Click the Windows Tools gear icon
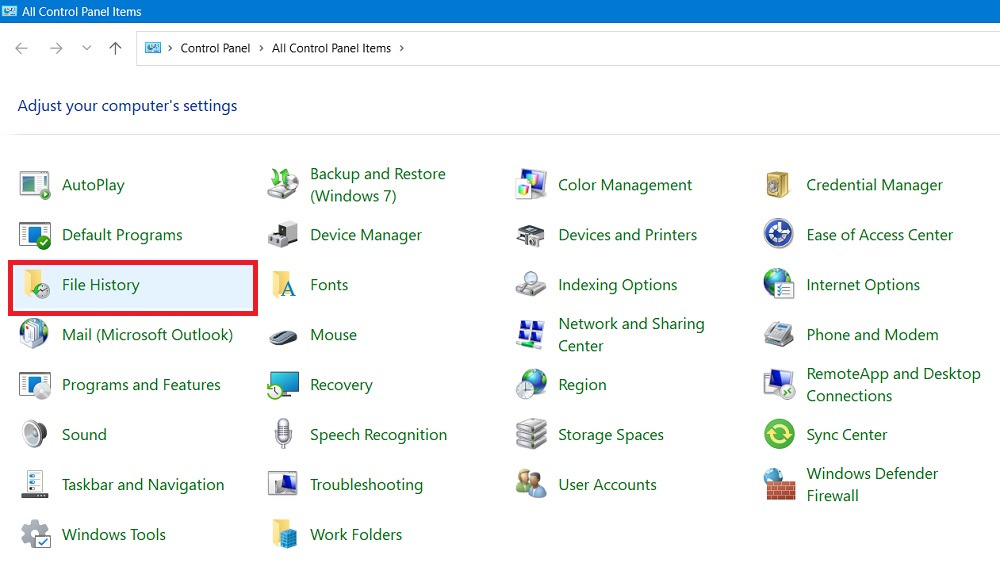1000x567 pixels. (x=35, y=534)
